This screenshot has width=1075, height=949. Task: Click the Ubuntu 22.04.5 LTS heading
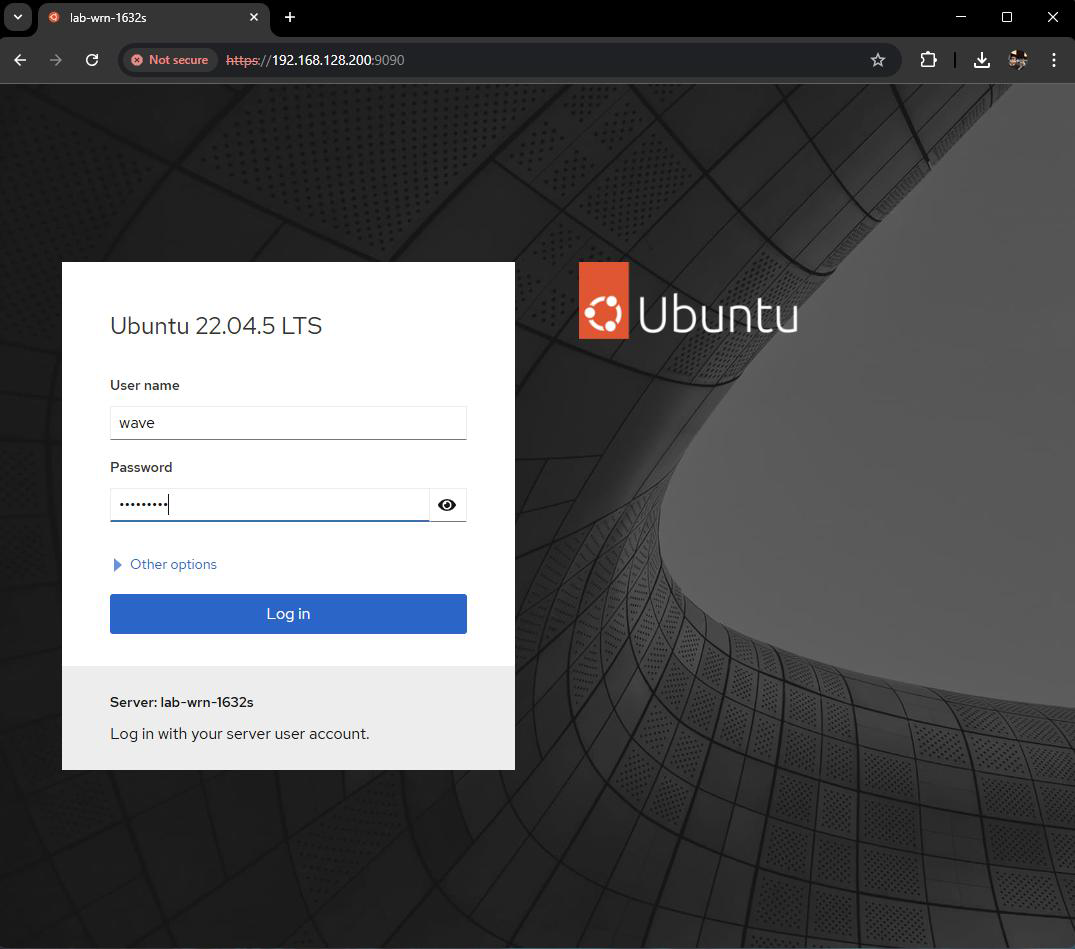216,326
